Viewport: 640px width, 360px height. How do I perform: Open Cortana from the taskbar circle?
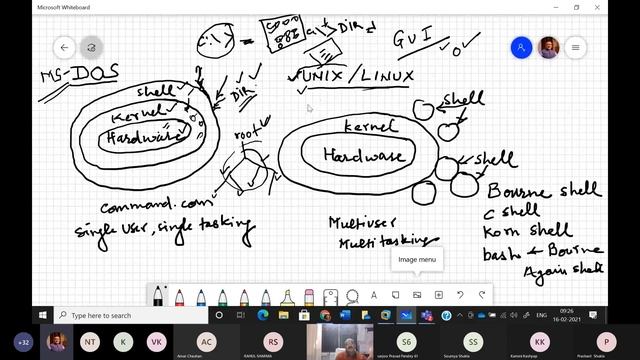219,315
